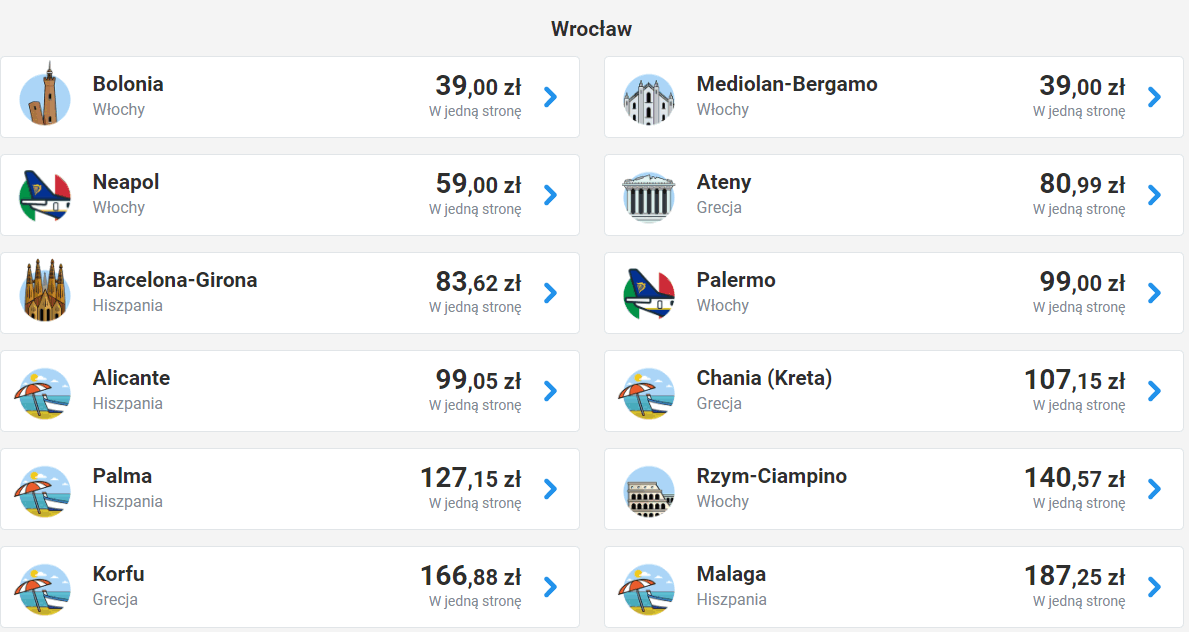
Task: Expand the Bolonia offer chevron arrow
Action: (x=550, y=97)
